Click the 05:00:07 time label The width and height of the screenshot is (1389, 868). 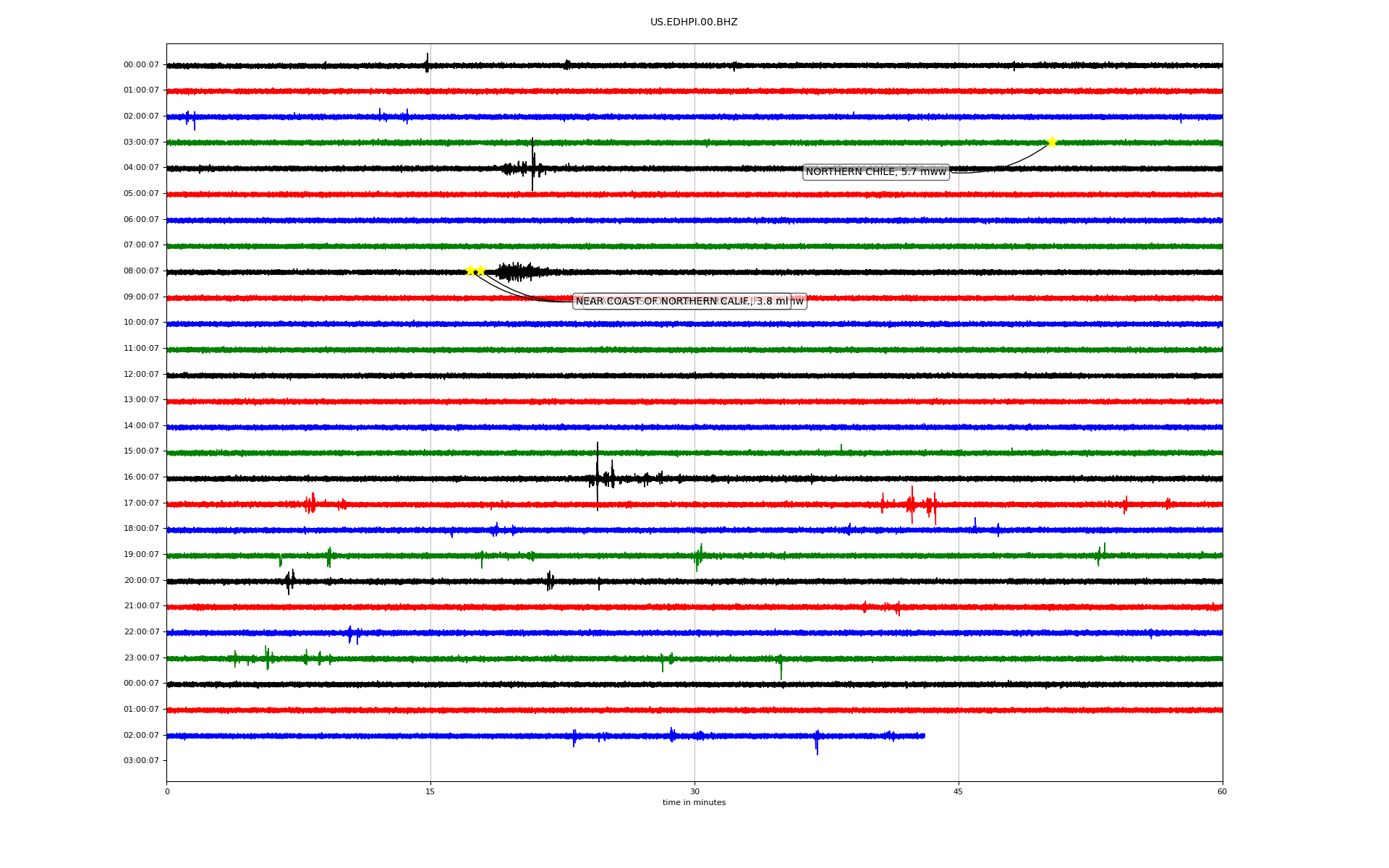pos(141,194)
